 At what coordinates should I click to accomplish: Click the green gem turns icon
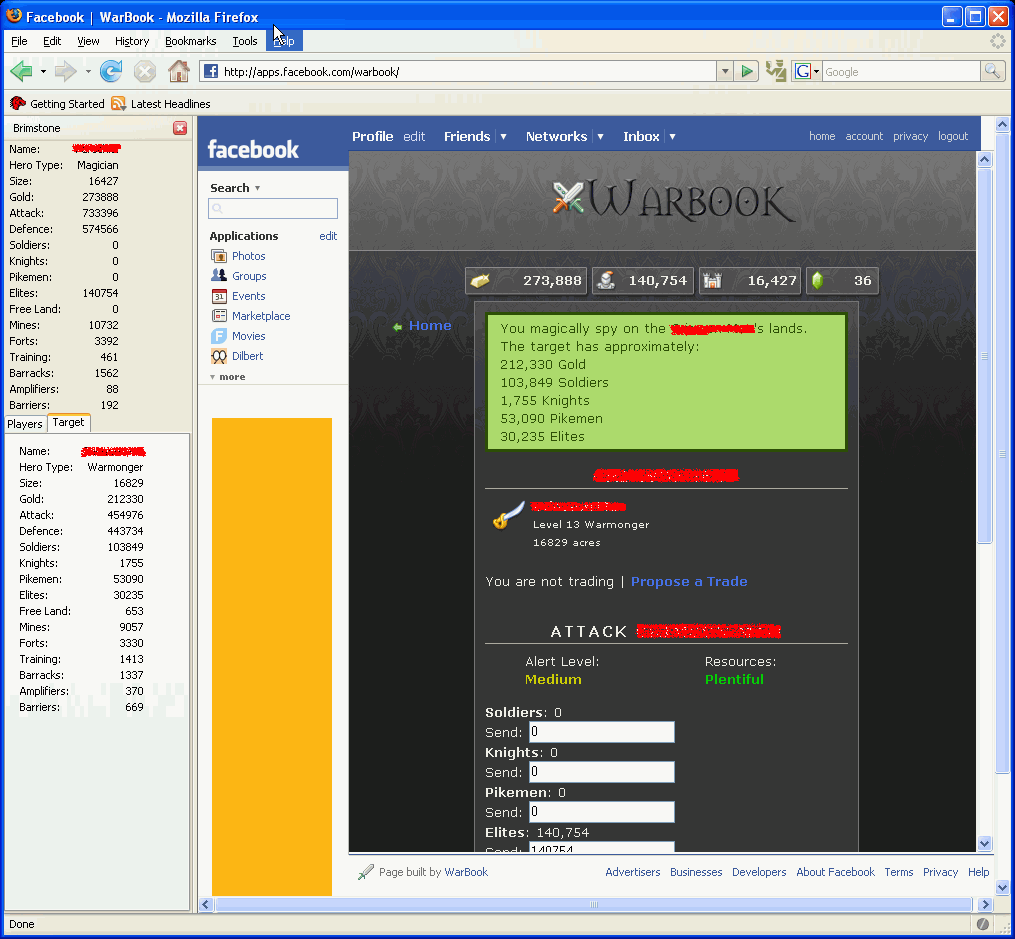pyautogui.click(x=818, y=281)
